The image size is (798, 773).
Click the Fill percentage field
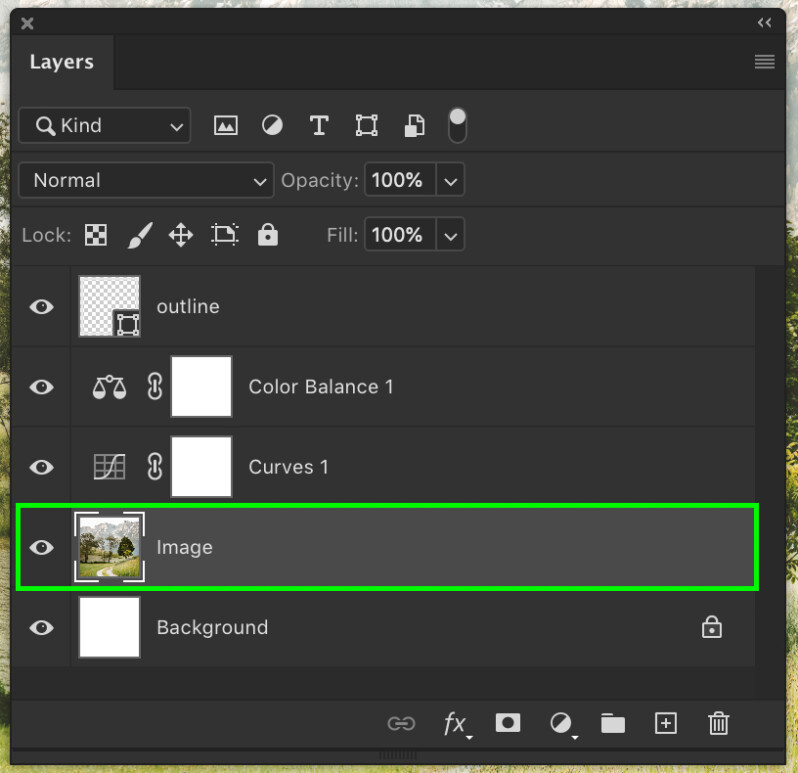(398, 235)
